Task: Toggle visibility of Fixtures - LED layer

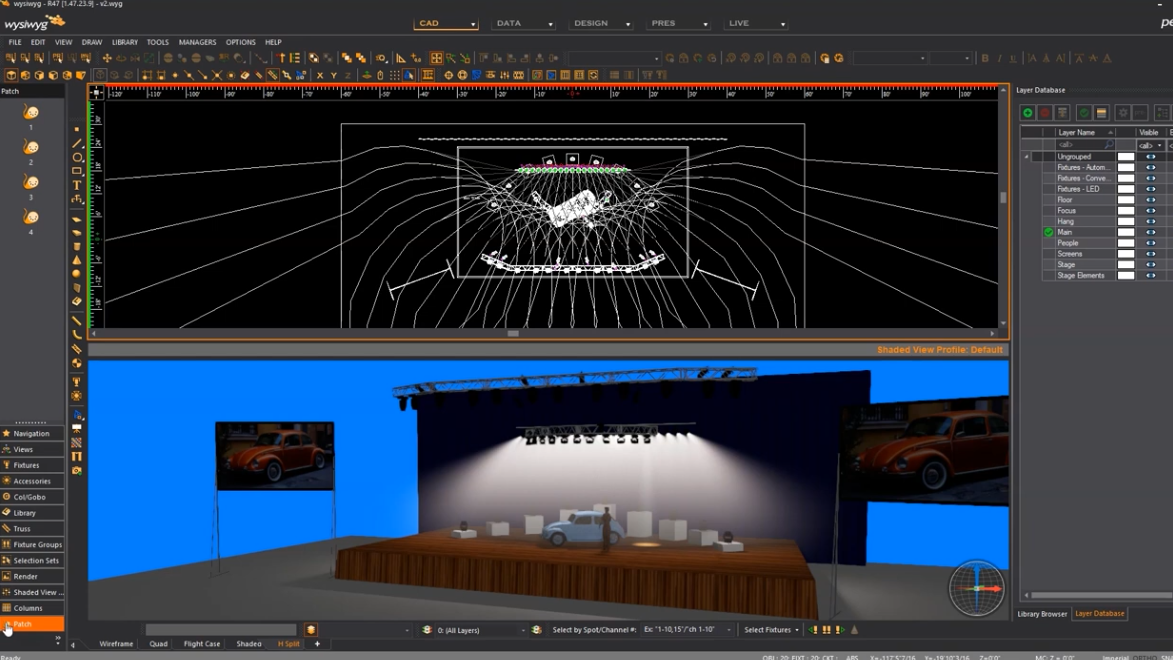Action: point(1151,189)
